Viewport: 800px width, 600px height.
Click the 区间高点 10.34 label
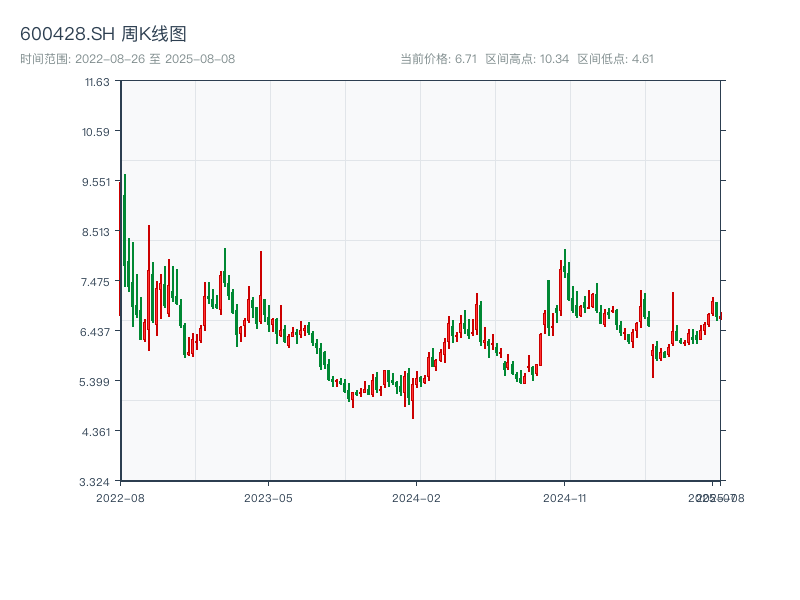(x=527, y=59)
